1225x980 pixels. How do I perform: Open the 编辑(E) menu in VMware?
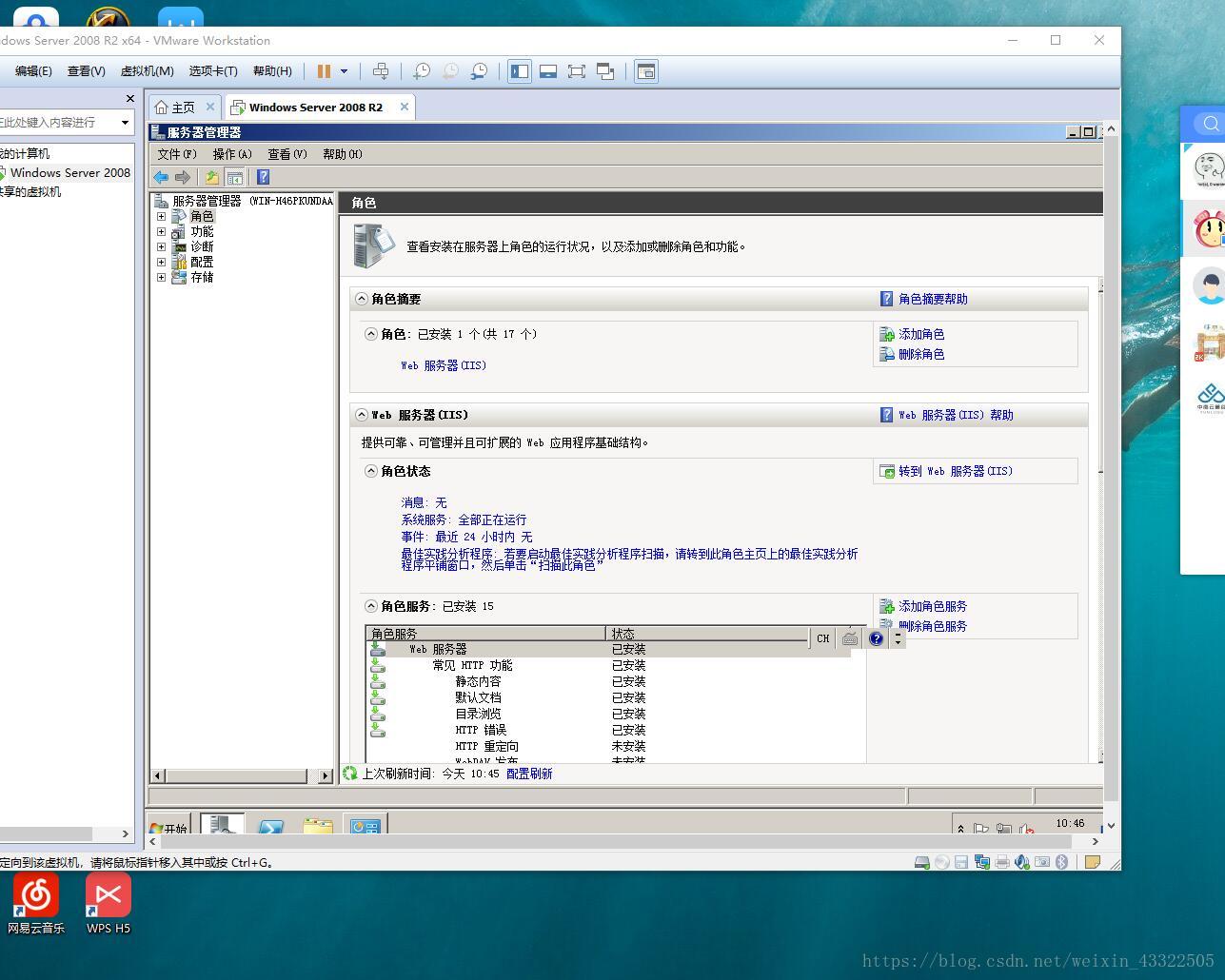point(33,71)
